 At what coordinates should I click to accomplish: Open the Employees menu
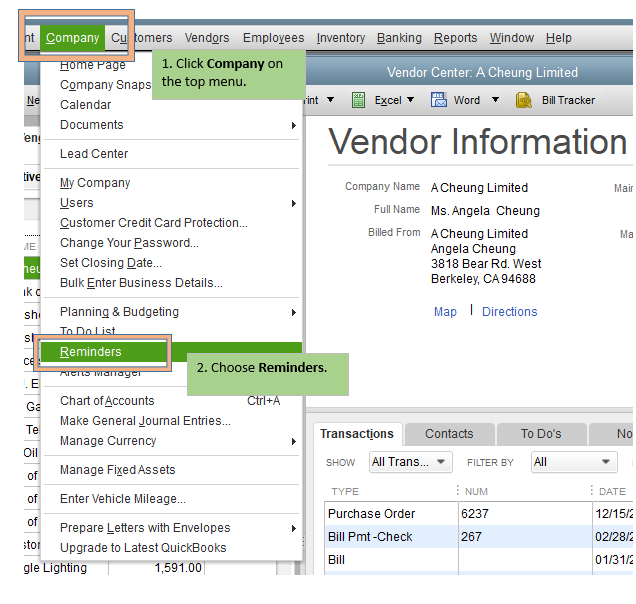tap(273, 38)
